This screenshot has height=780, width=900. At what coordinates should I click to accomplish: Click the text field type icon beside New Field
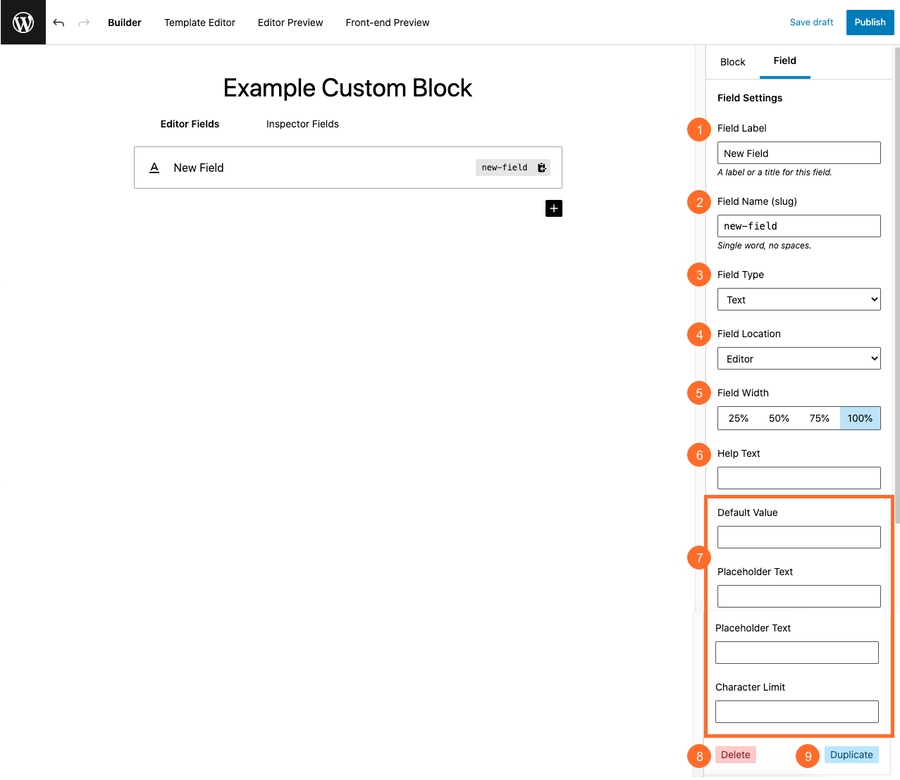point(153,168)
